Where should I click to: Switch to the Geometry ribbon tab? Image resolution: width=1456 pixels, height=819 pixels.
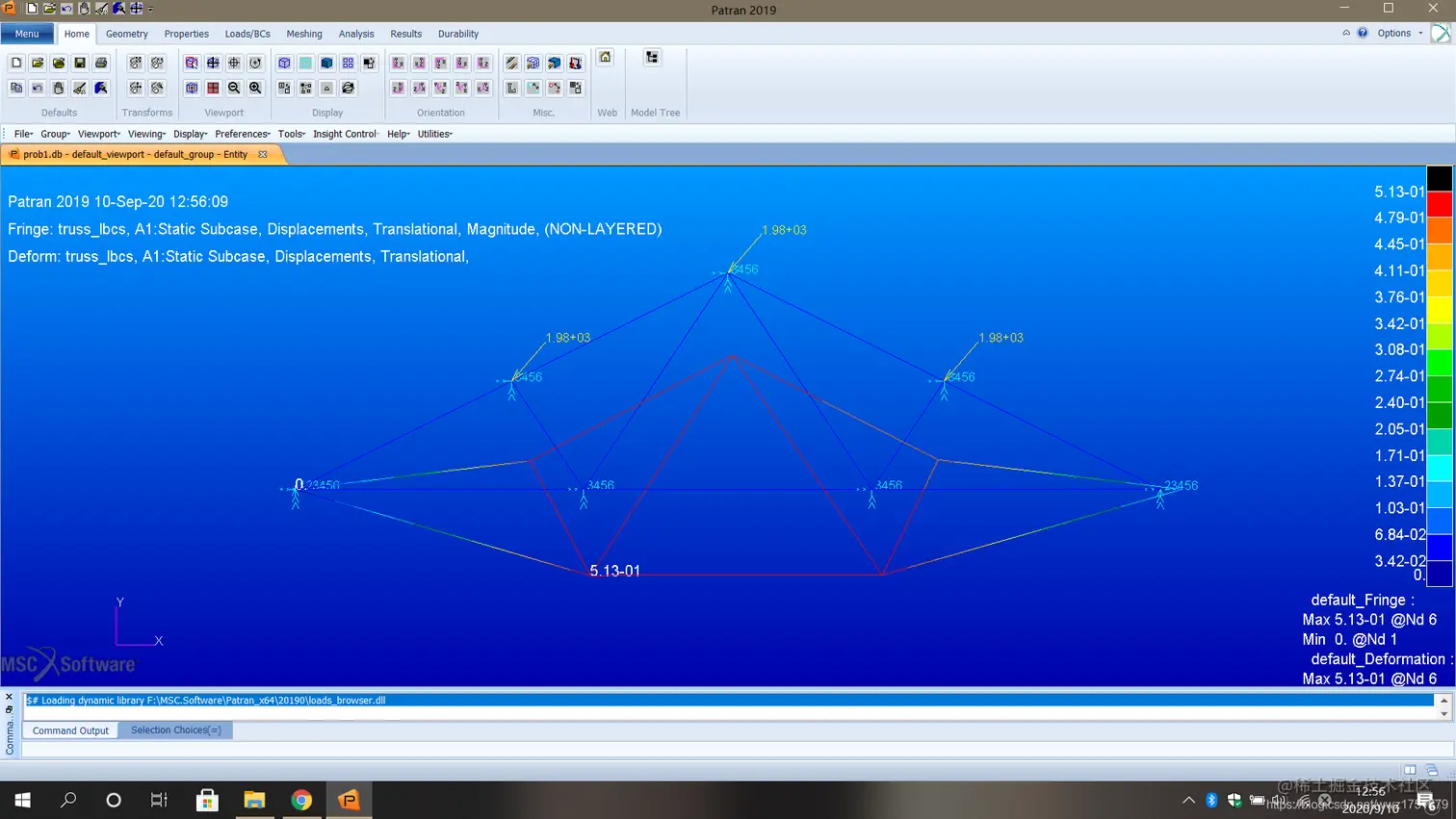(x=127, y=34)
